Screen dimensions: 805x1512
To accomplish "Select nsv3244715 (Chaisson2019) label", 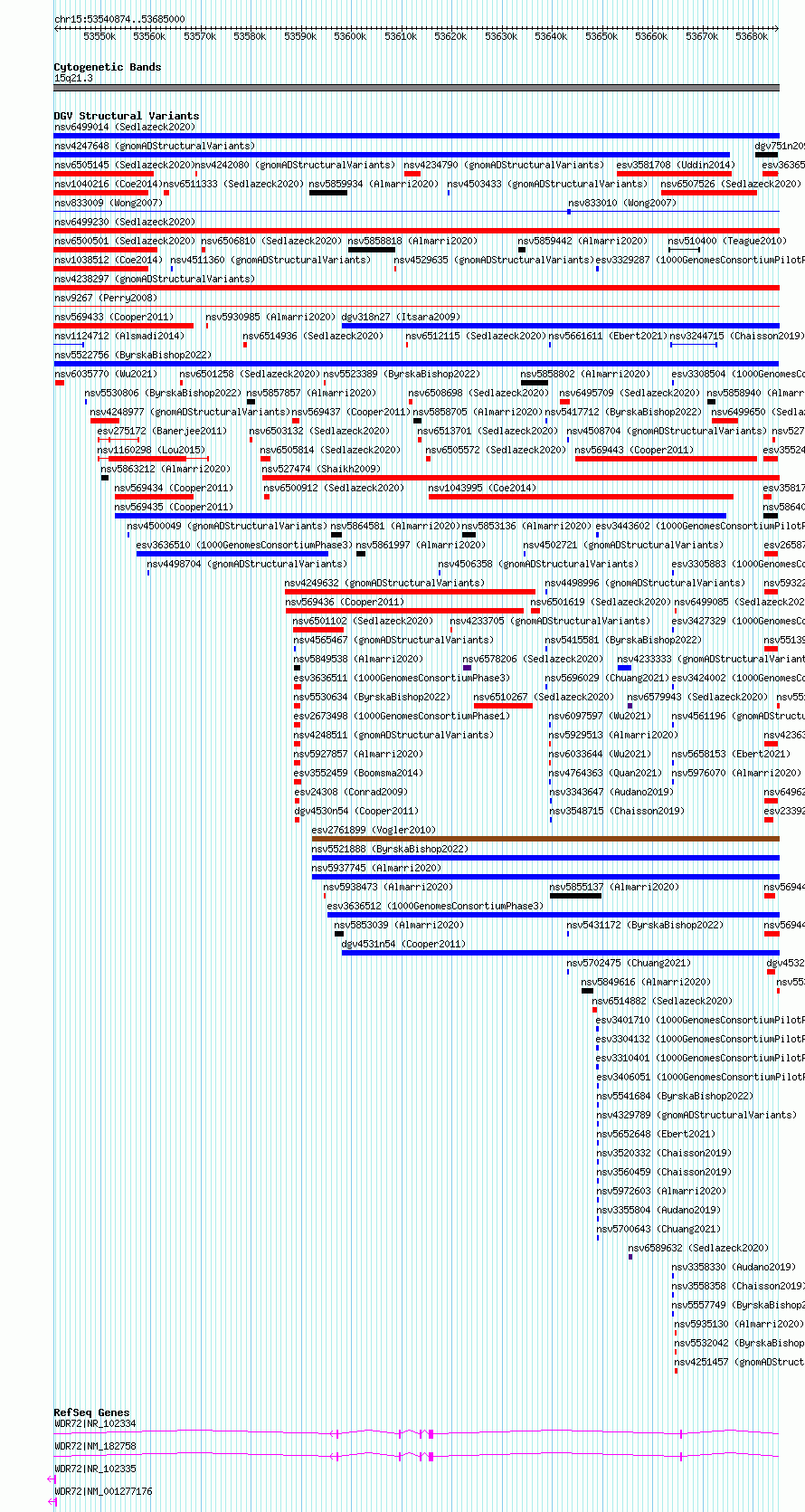I will (736, 336).
